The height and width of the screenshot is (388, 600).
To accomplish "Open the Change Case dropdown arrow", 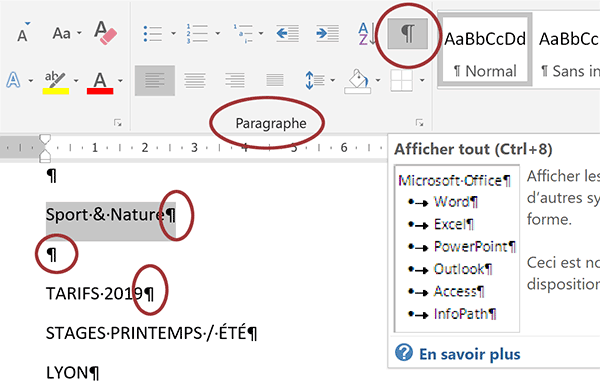I will (79, 33).
